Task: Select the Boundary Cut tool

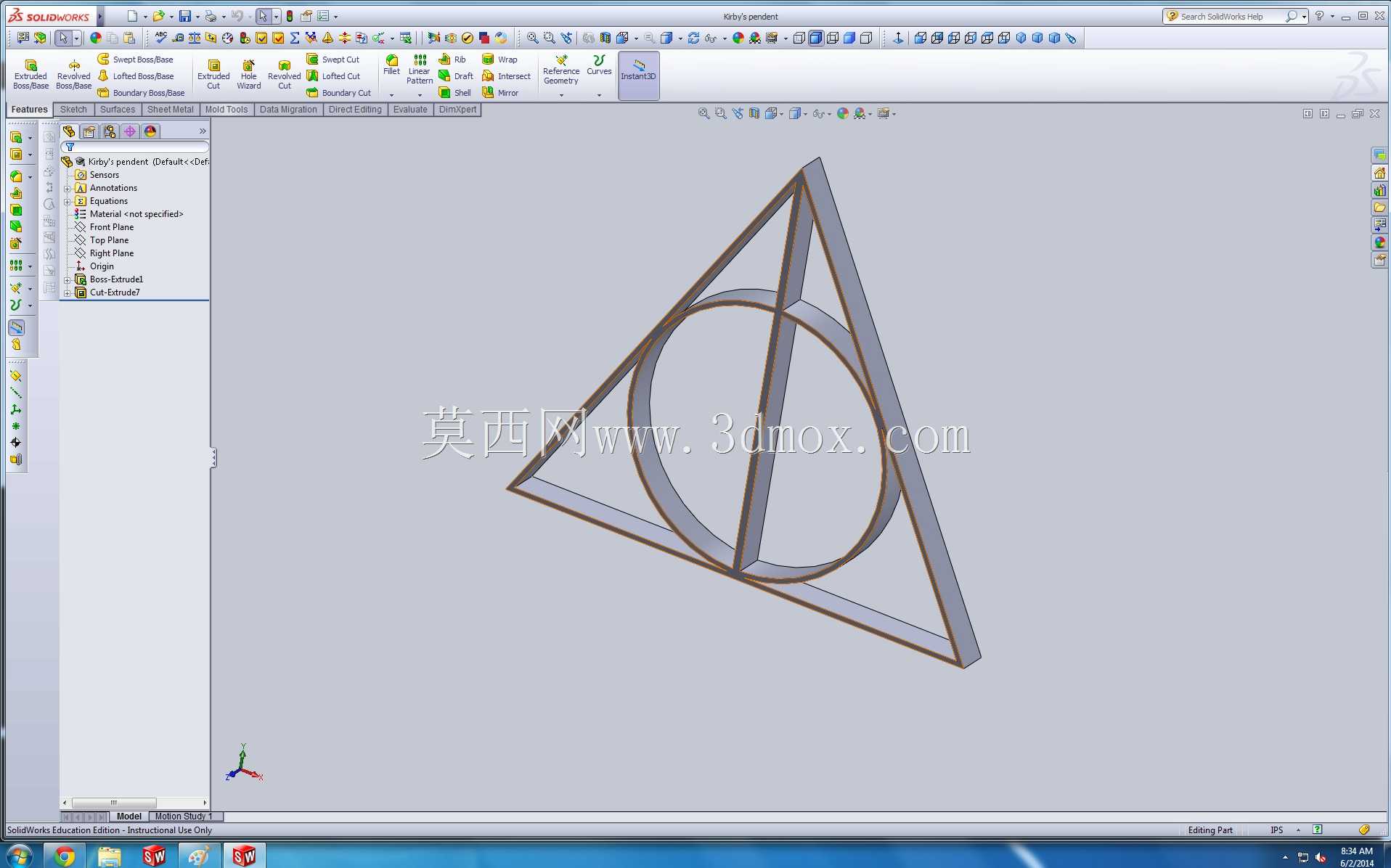Action: coord(339,93)
